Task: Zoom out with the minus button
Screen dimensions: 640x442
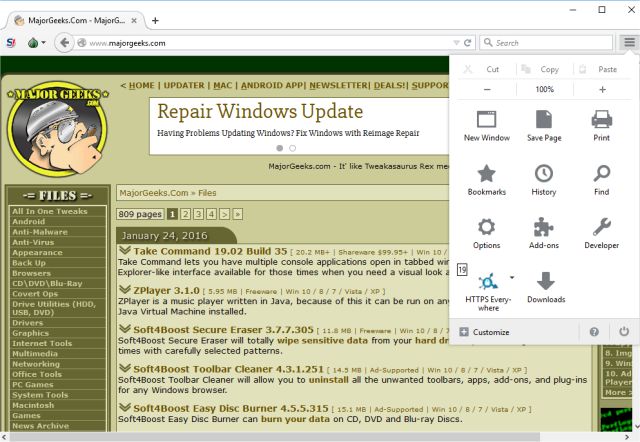Action: tap(487, 89)
